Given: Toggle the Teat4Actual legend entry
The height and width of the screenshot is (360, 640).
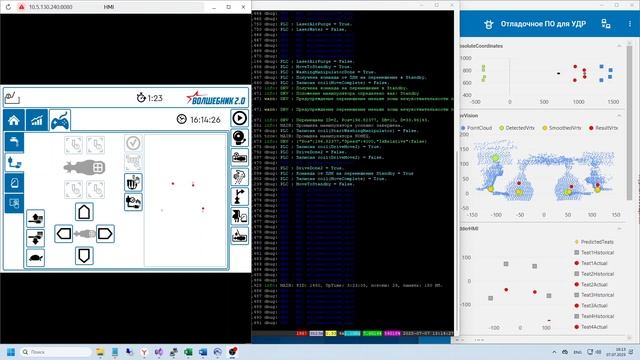Looking at the screenshot, I should point(591,327).
